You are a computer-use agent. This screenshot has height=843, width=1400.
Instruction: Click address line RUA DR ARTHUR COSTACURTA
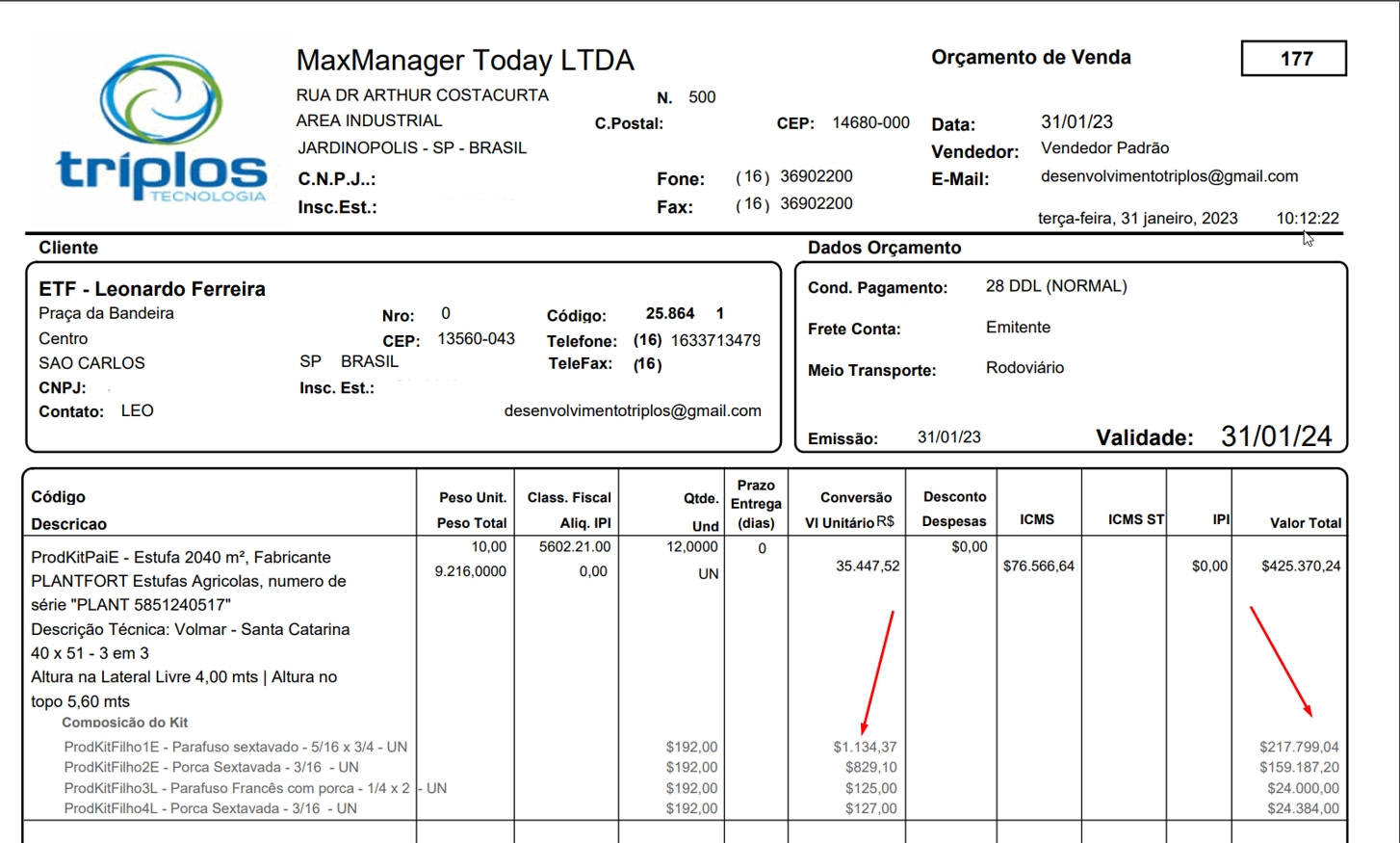click(x=423, y=95)
